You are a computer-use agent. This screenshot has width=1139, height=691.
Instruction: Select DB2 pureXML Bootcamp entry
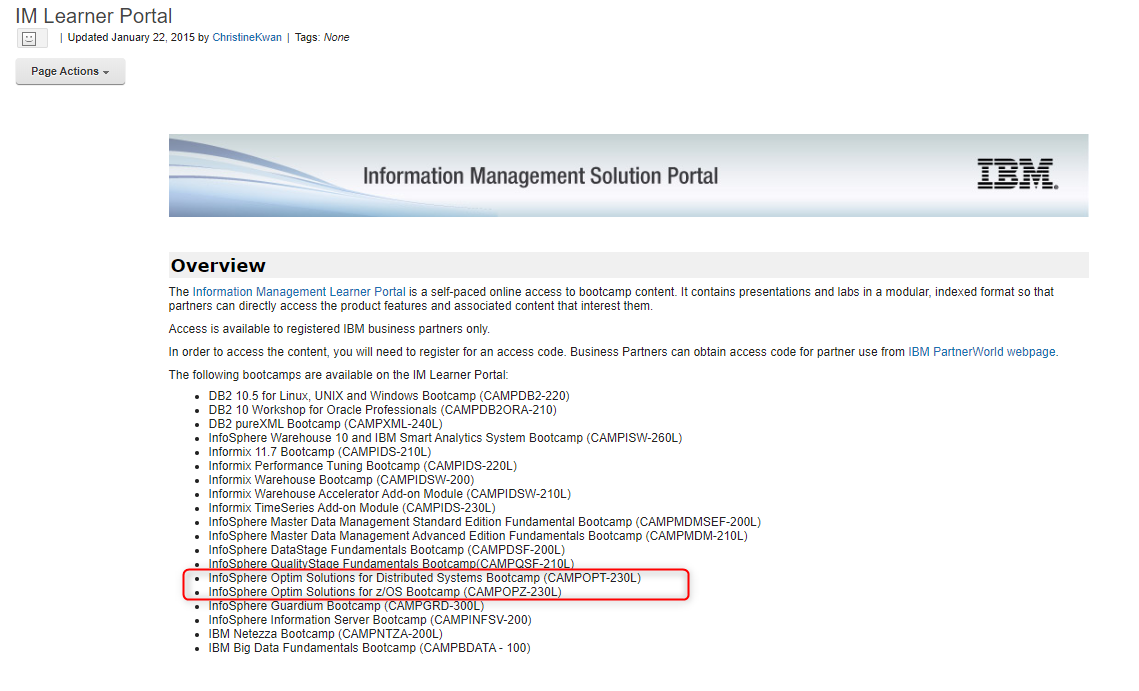pos(325,424)
